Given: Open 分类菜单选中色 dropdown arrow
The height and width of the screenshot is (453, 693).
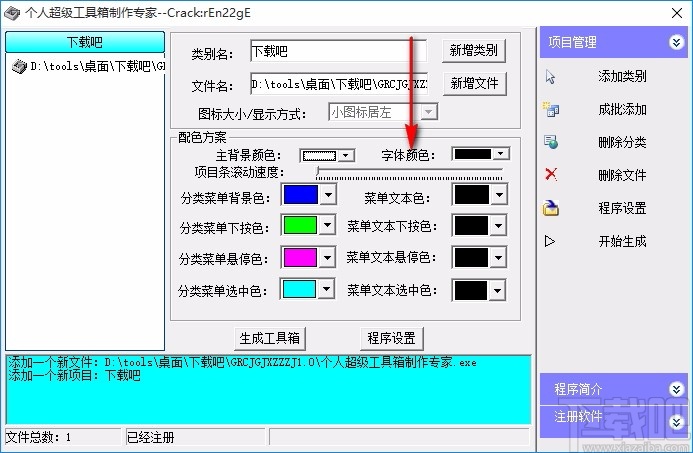Looking at the screenshot, I should 327,289.
